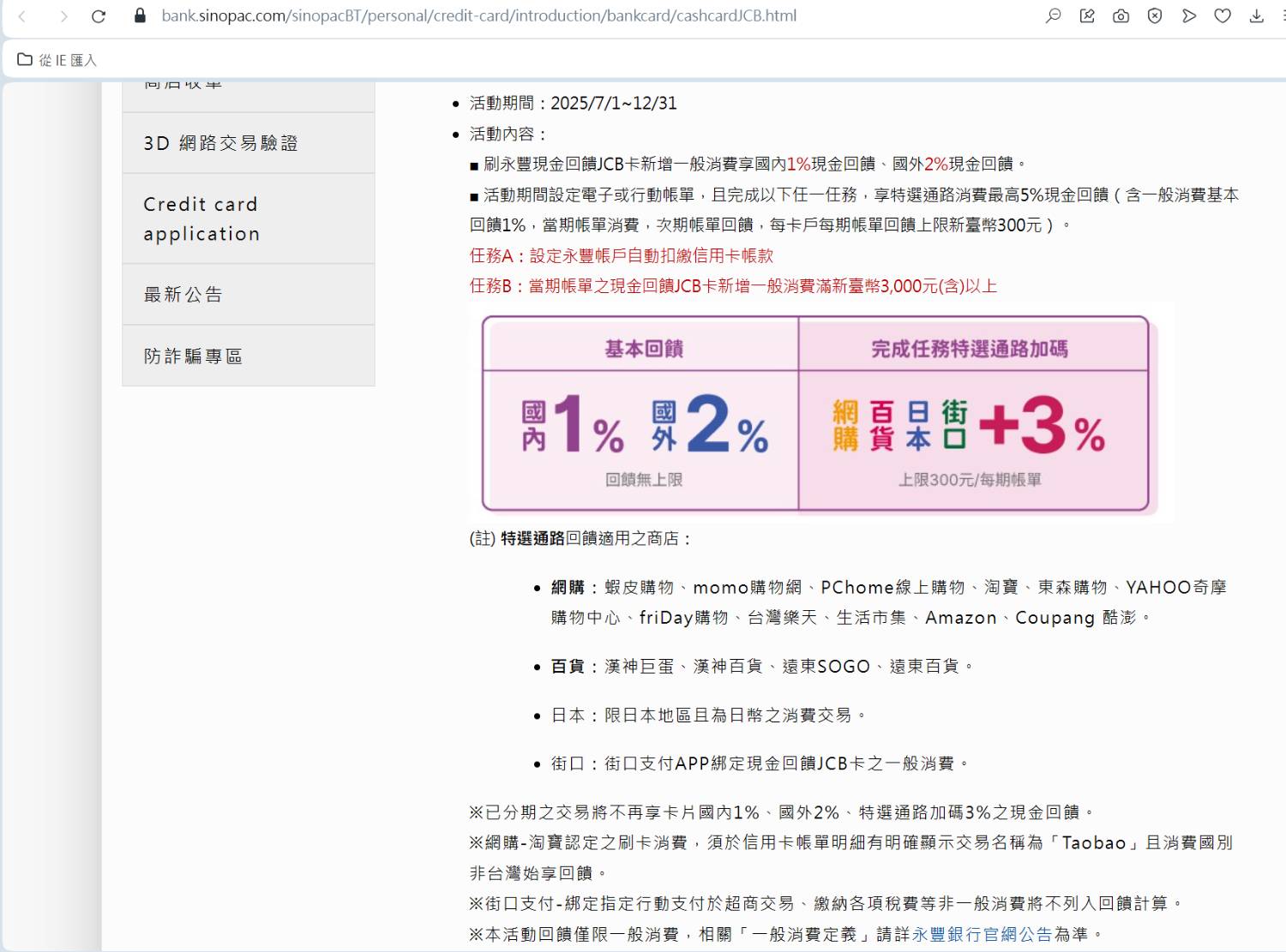Select Credit card application in sidebar
Image resolution: width=1286 pixels, height=952 pixels.
249,219
